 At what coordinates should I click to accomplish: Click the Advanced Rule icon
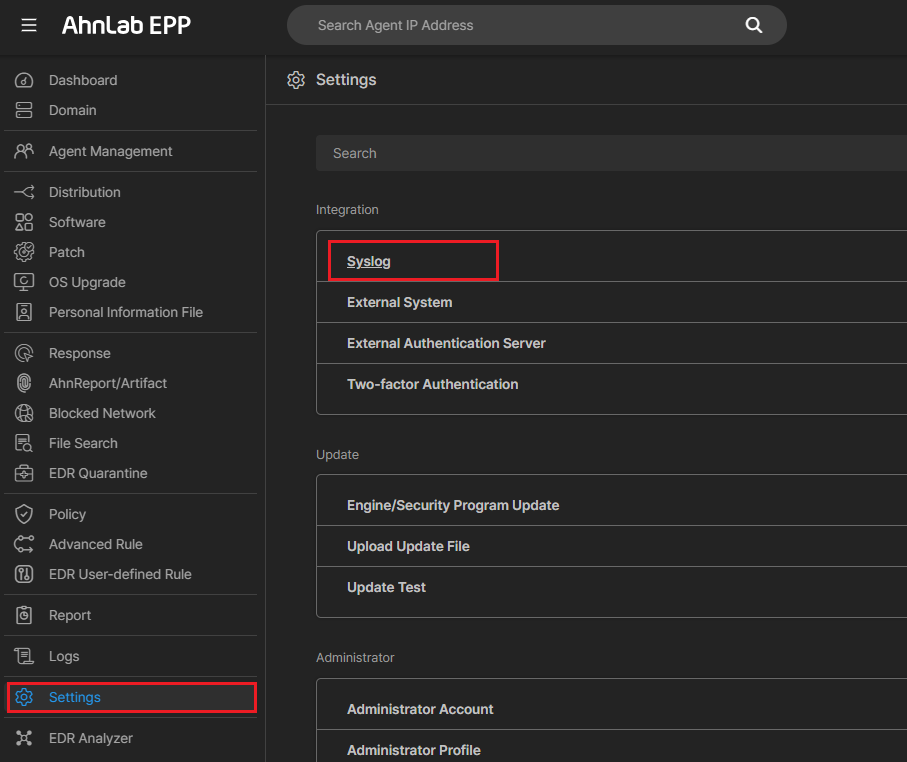(x=24, y=544)
